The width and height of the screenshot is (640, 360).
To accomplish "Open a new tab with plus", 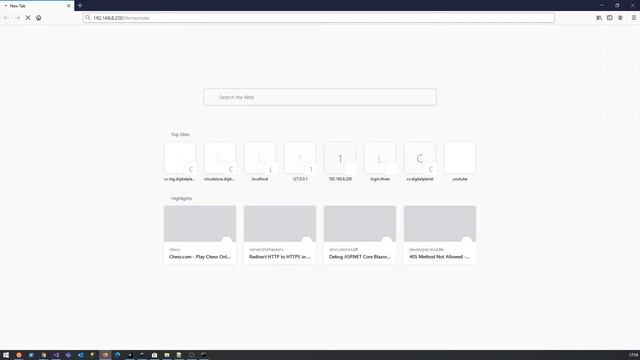I will tap(80, 6).
